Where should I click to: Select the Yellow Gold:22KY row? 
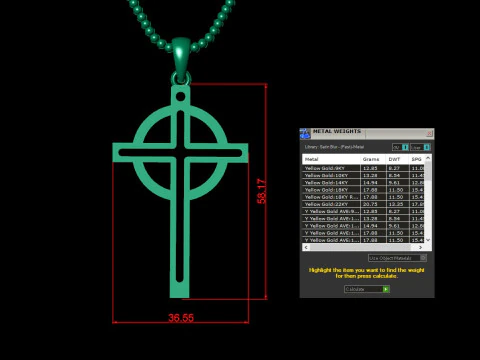pos(363,204)
